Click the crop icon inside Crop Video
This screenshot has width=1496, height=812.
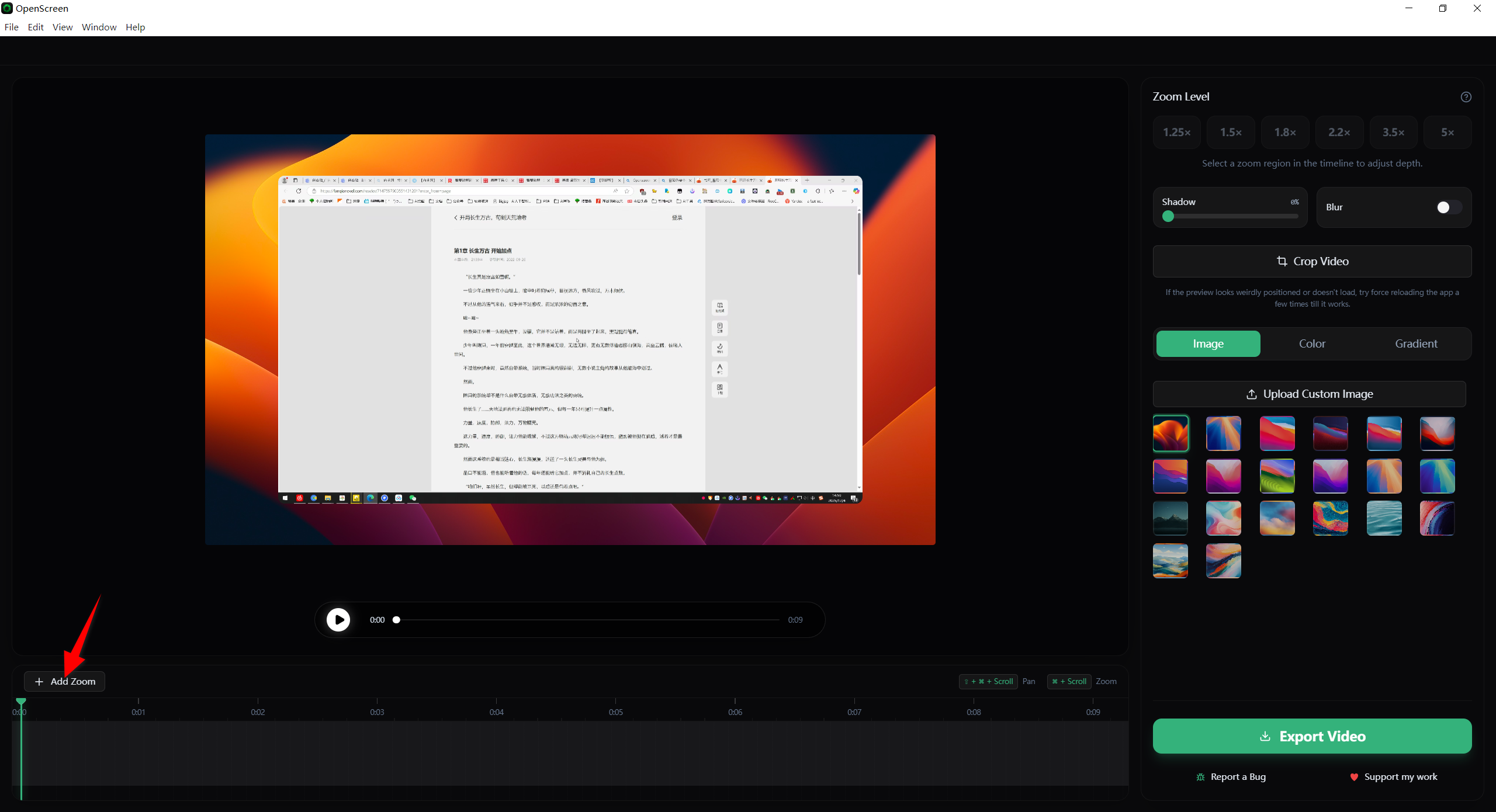[1282, 261]
